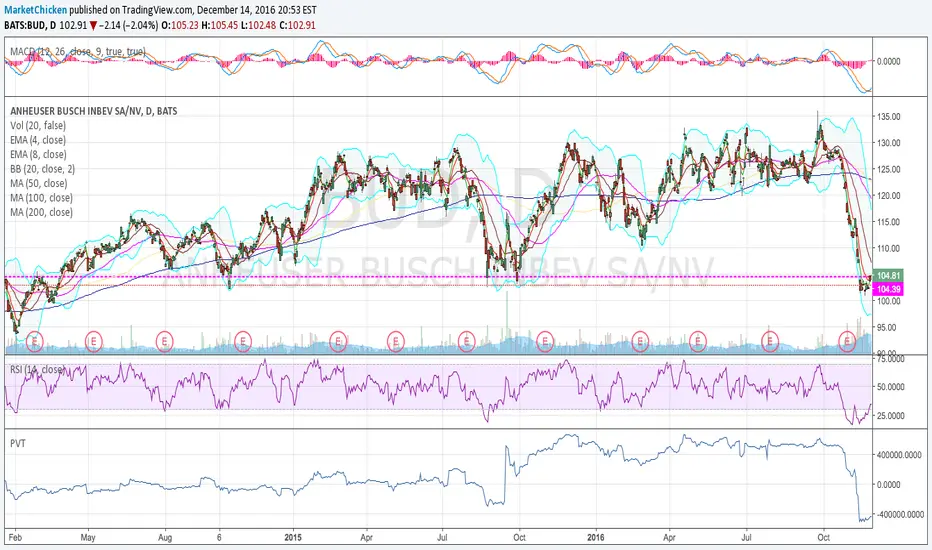This screenshot has width=932, height=550.
Task: Click the PVT pane label
Action: [x=18, y=444]
